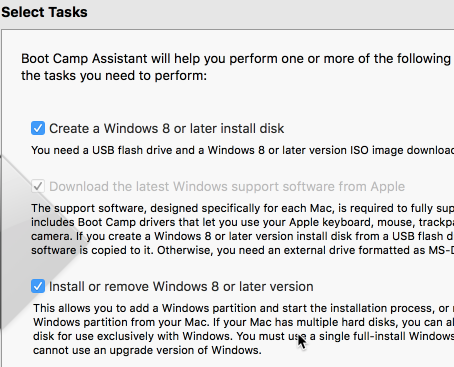Click the "Boot Camp Assistant will help you perform" line
Viewport: 454px width, 367px height.
pyautogui.click(x=236, y=59)
